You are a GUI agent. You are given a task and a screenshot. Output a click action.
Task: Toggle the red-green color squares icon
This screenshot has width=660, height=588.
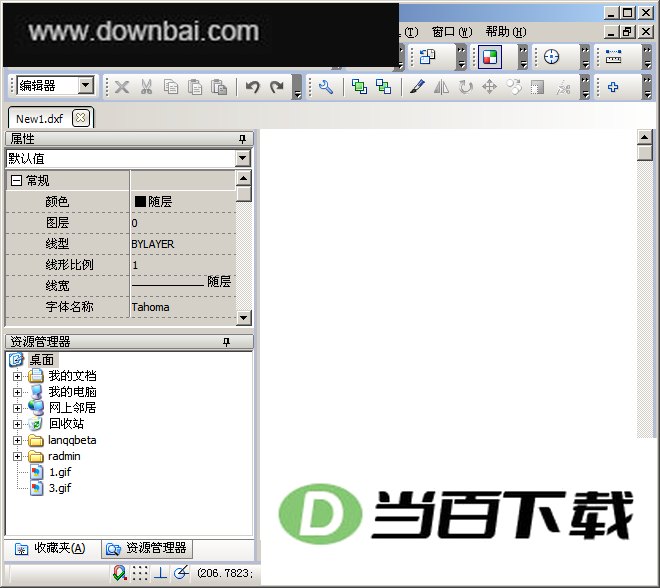pos(490,56)
